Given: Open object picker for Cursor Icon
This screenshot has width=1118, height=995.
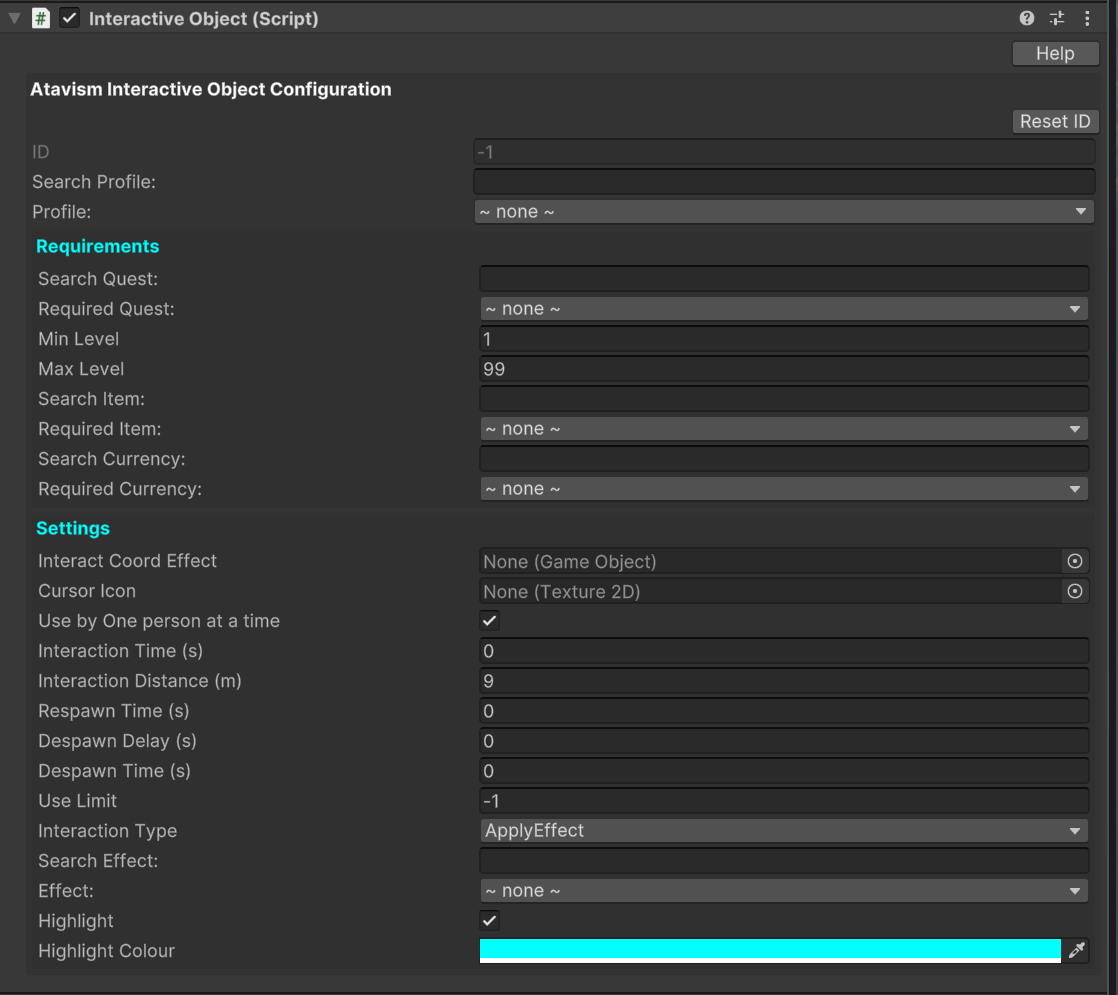Looking at the screenshot, I should (x=1075, y=591).
